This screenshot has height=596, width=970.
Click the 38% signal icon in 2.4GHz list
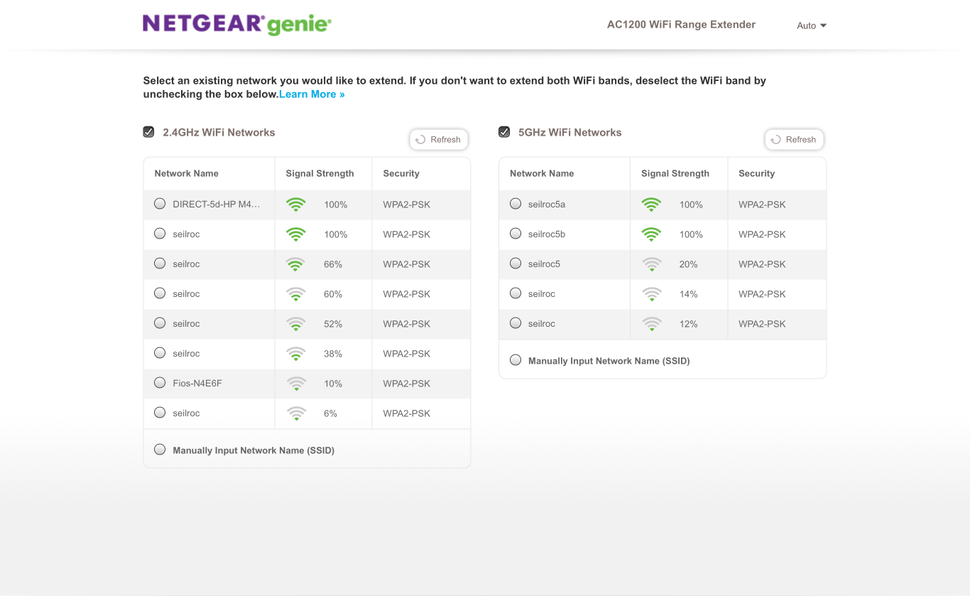point(295,353)
